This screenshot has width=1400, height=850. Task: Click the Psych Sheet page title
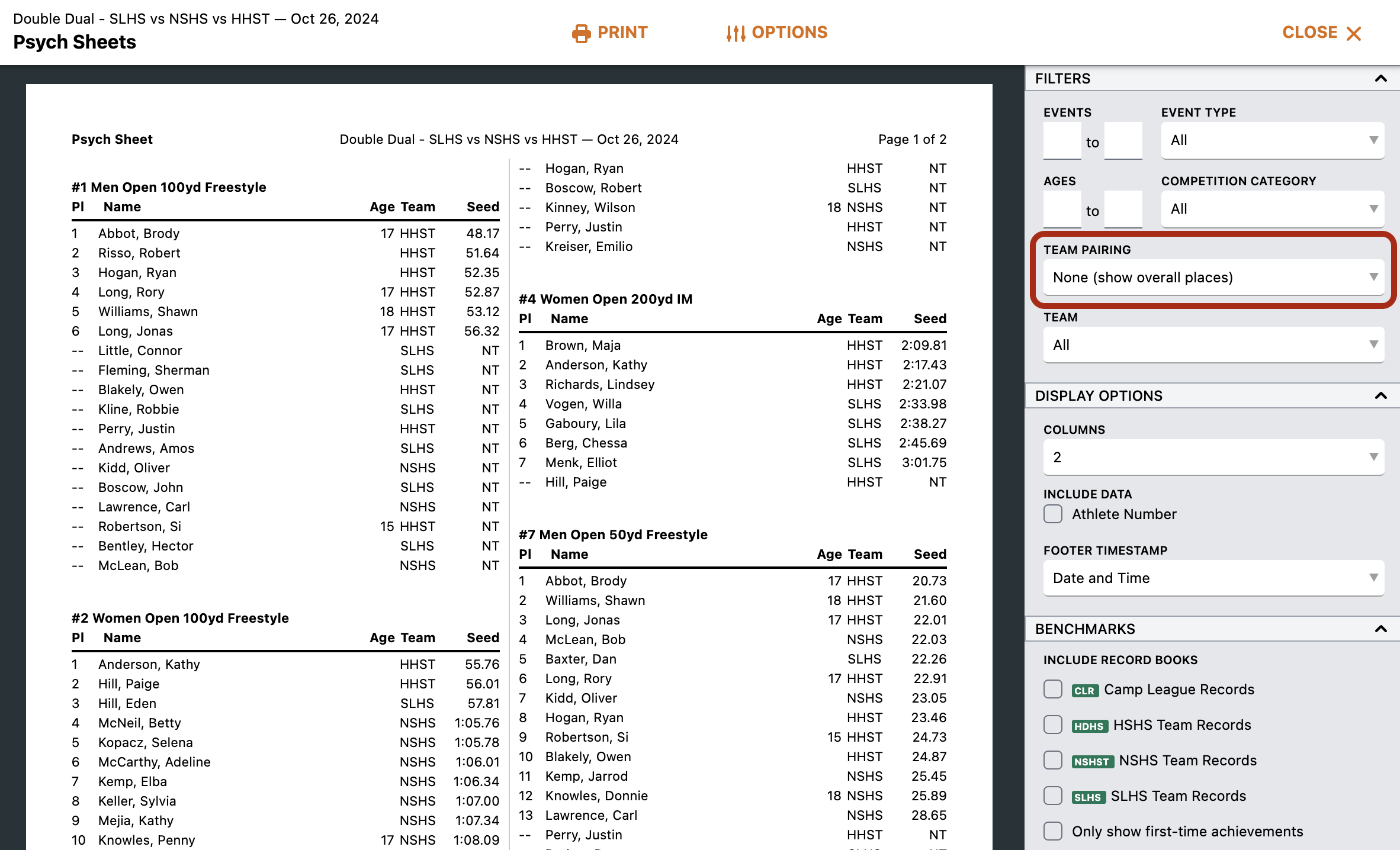coord(112,139)
